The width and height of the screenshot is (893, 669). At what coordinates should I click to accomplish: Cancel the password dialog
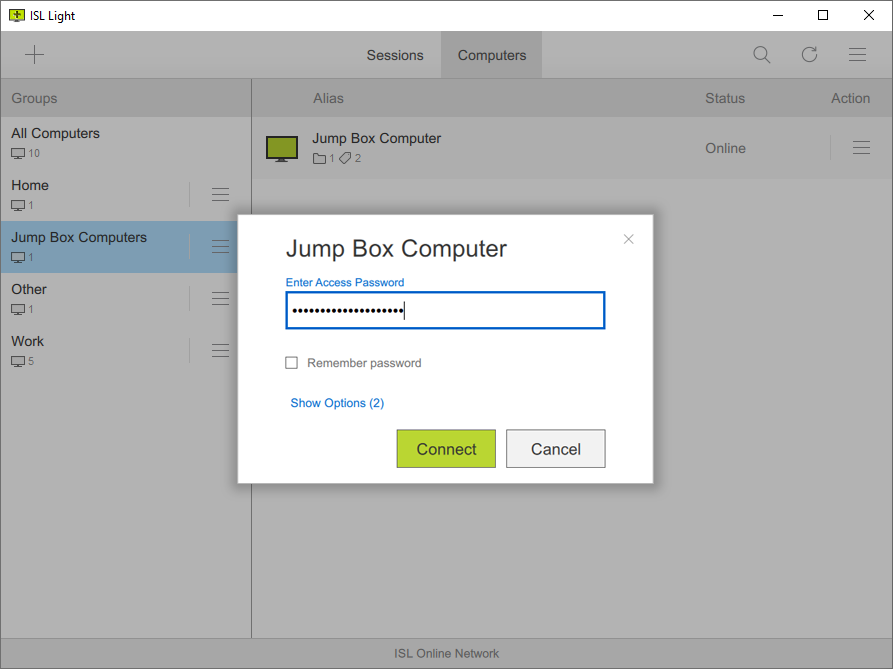click(x=555, y=448)
